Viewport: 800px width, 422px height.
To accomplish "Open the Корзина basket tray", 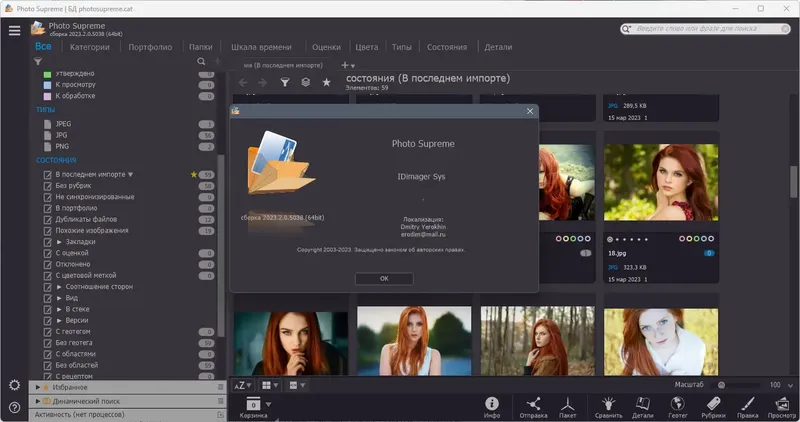I will coord(254,407).
